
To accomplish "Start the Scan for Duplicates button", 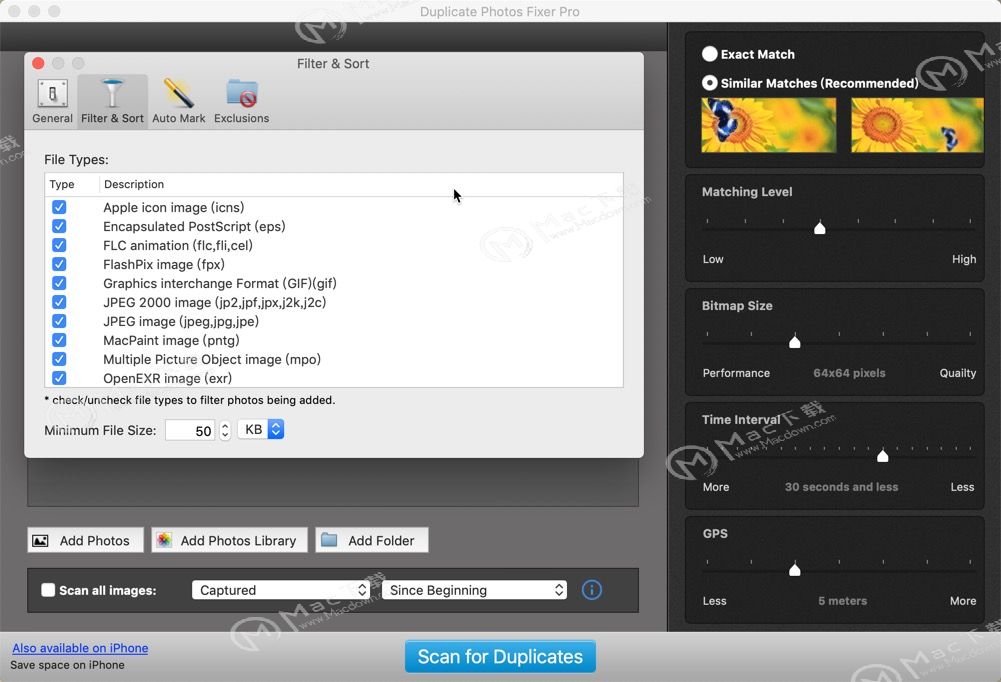I will coord(500,656).
